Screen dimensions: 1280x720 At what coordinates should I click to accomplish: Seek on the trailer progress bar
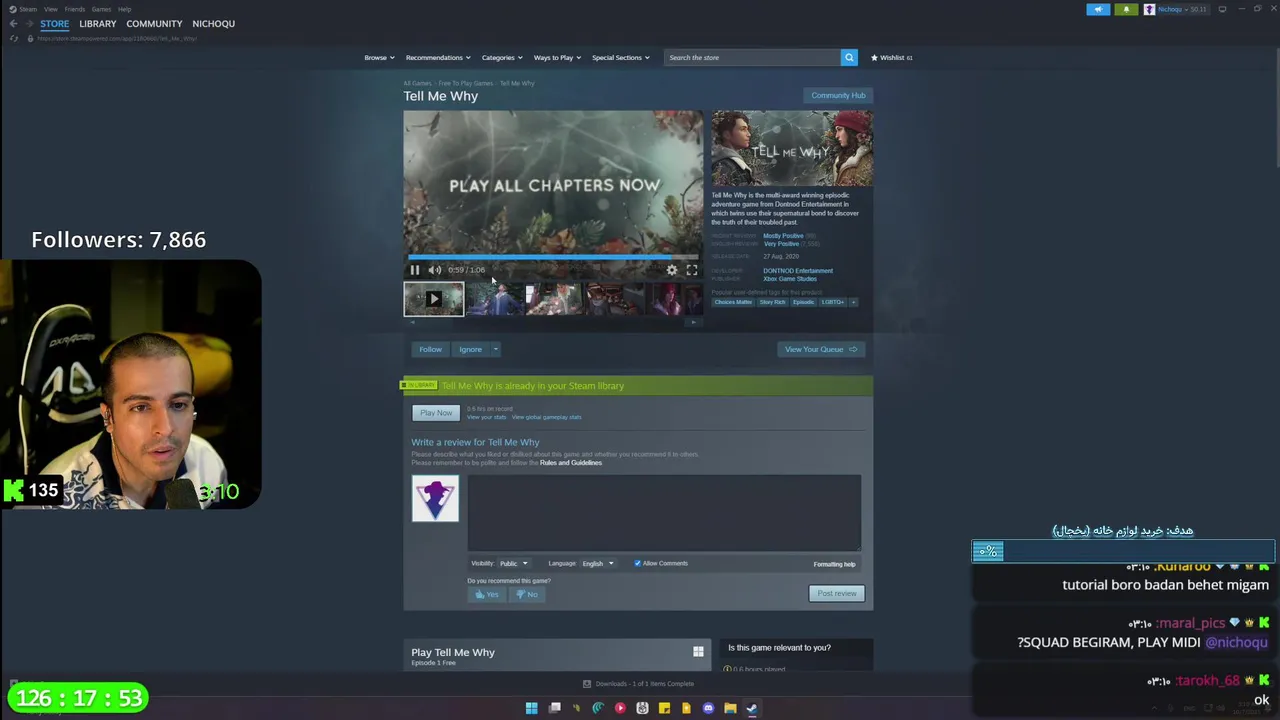(x=553, y=258)
